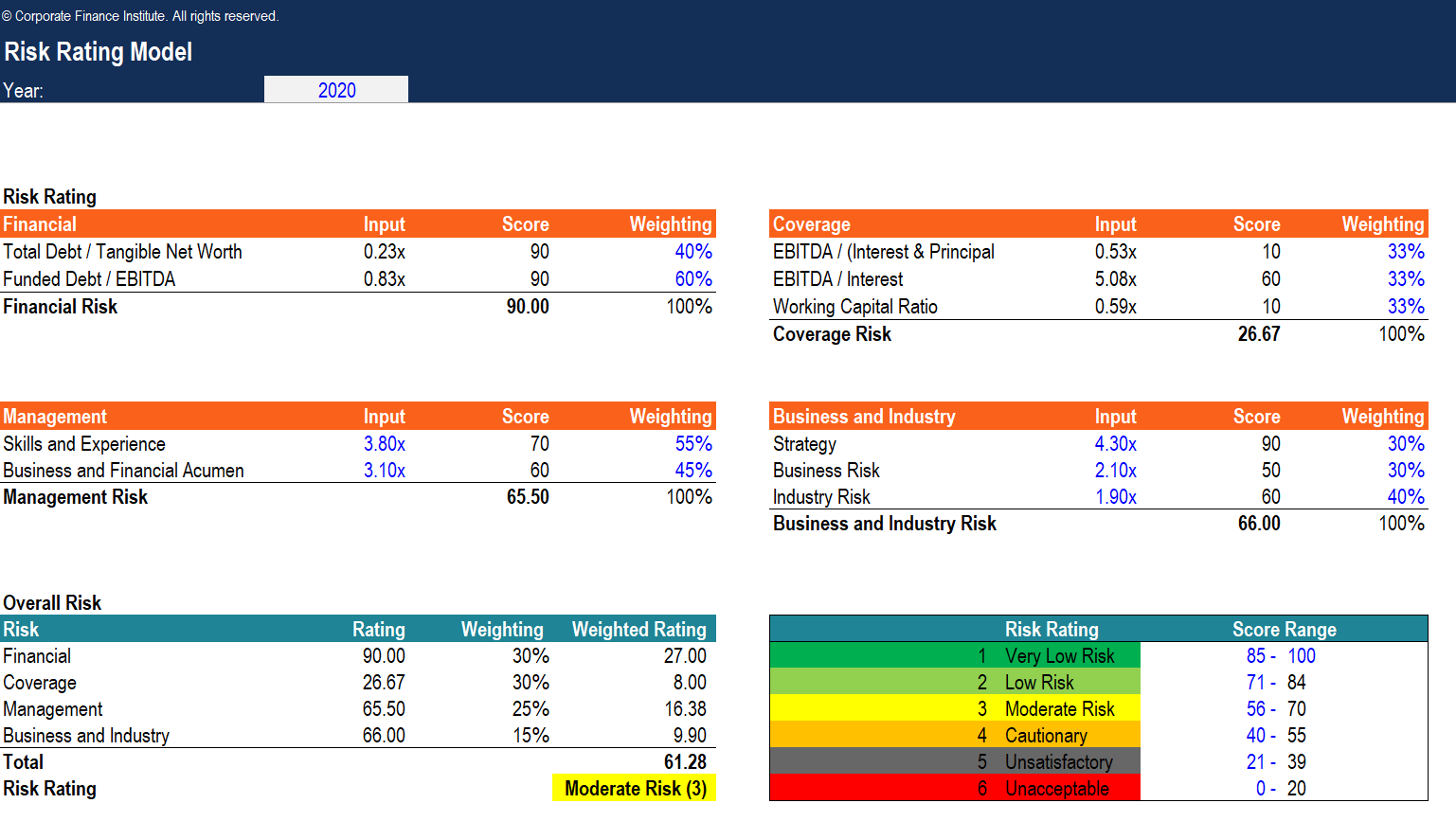
Task: Click the green Very Low Risk legend cell
Action: click(955, 656)
